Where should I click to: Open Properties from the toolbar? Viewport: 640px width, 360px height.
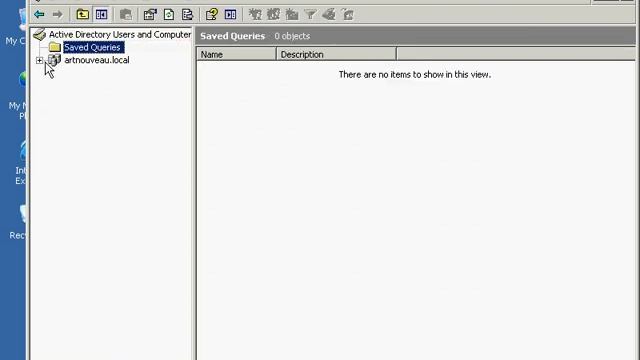click(x=150, y=15)
